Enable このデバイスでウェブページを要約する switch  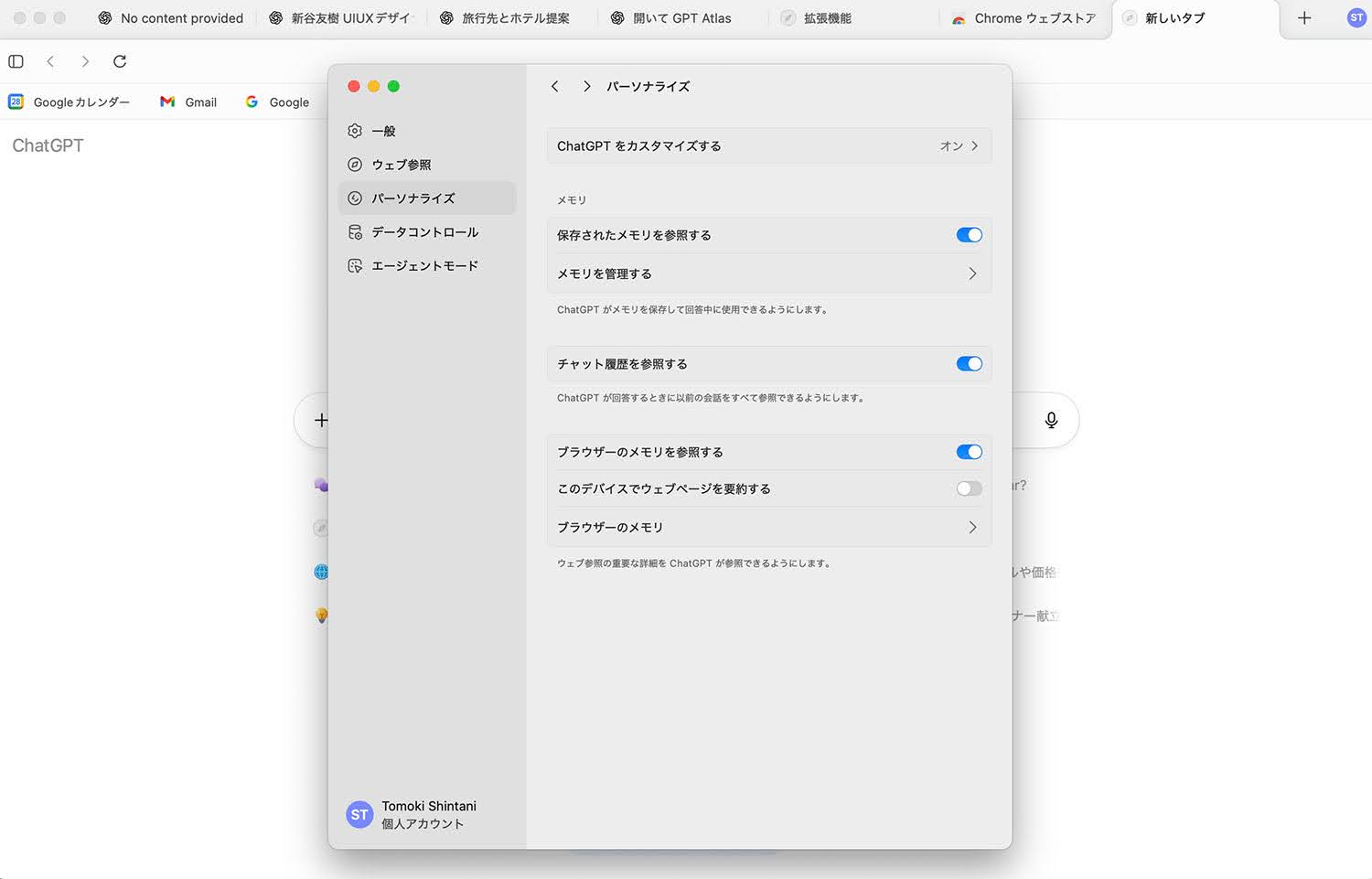pos(969,488)
